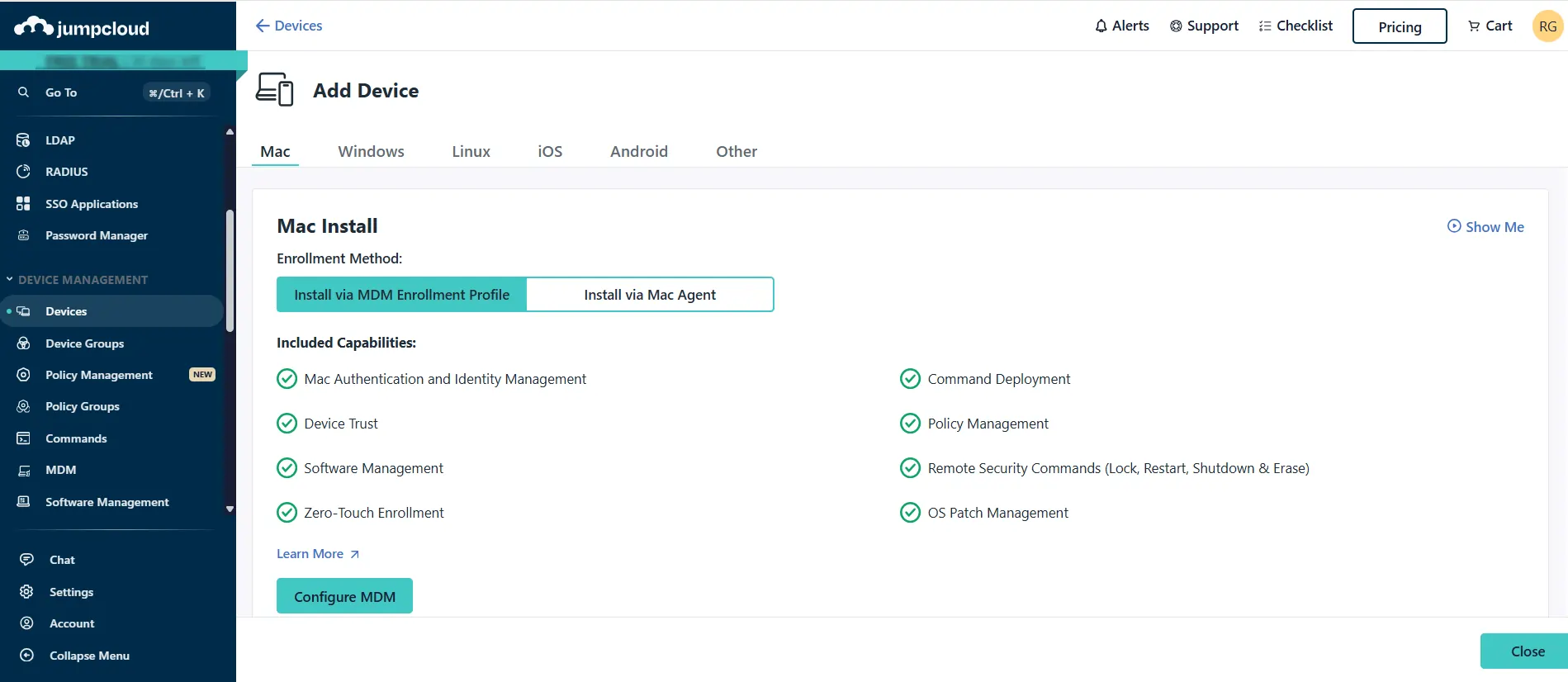Switch to the Windows tab

371,151
